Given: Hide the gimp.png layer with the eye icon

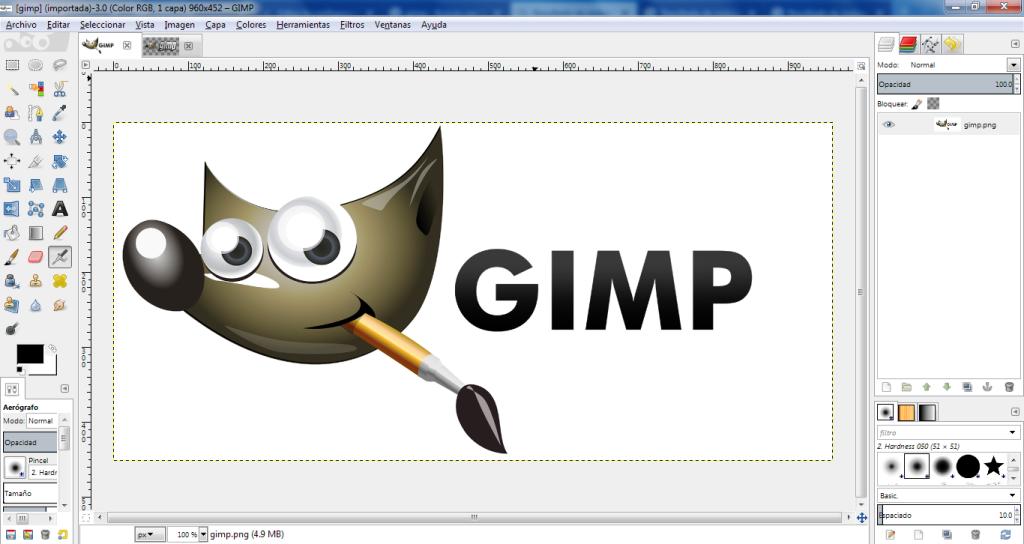Looking at the screenshot, I should (888, 124).
